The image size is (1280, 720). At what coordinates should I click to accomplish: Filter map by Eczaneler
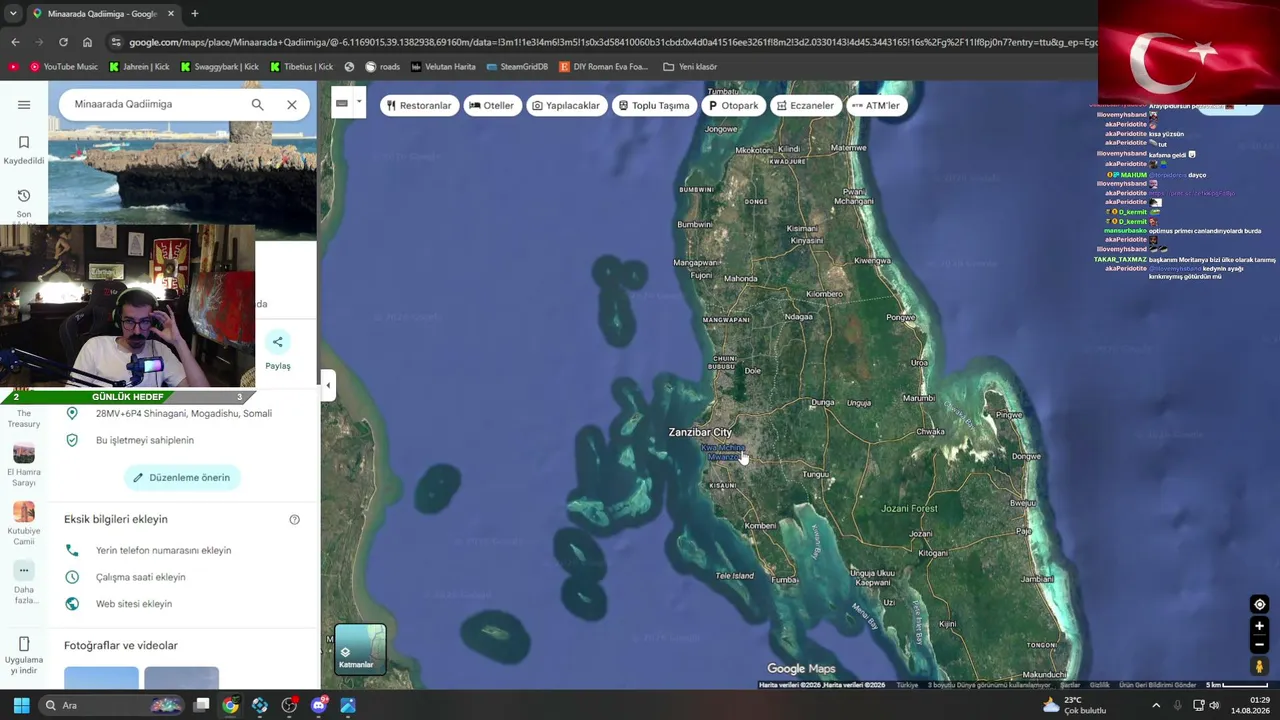(x=805, y=105)
